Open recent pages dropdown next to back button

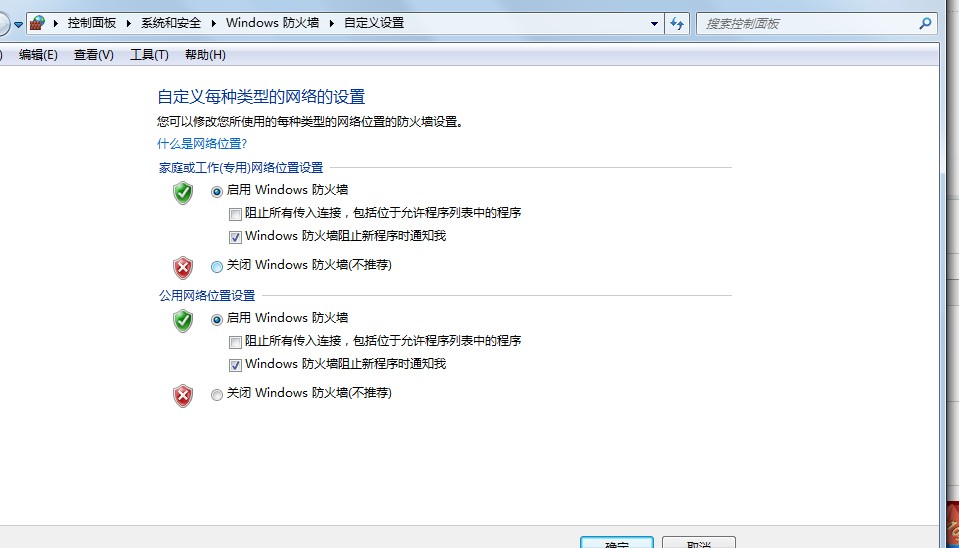point(18,24)
